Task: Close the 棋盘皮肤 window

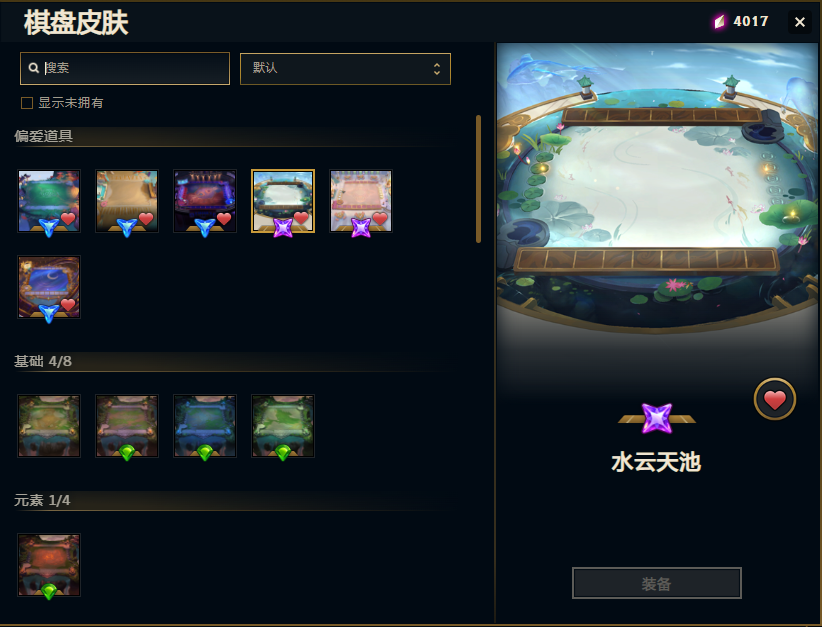Action: pos(799,22)
